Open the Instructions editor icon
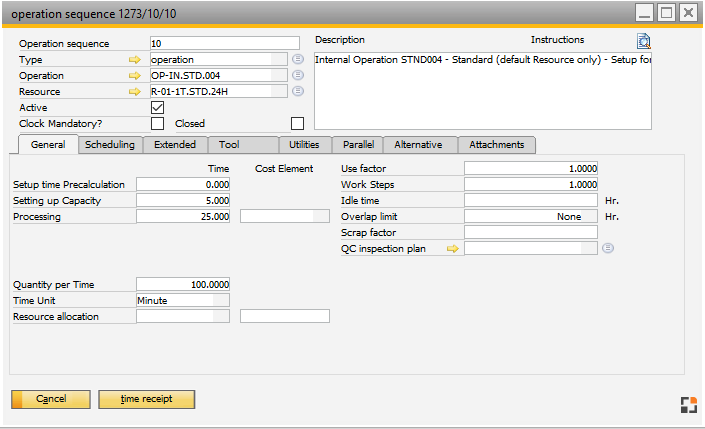 coord(644,41)
